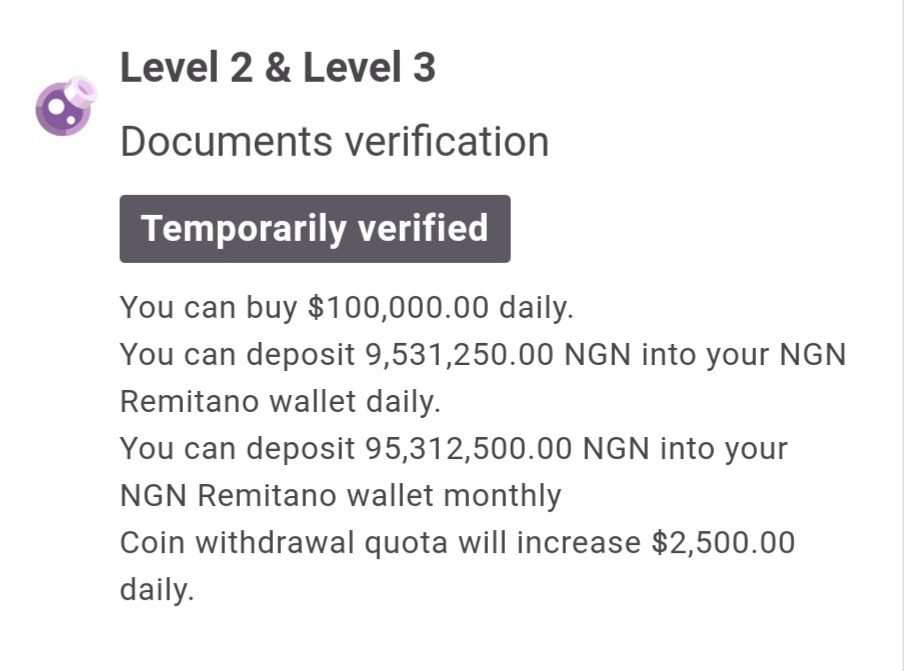The width and height of the screenshot is (904, 671).
Task: Click the $2,500.00 withdrawal quota amount
Action: (x=723, y=542)
